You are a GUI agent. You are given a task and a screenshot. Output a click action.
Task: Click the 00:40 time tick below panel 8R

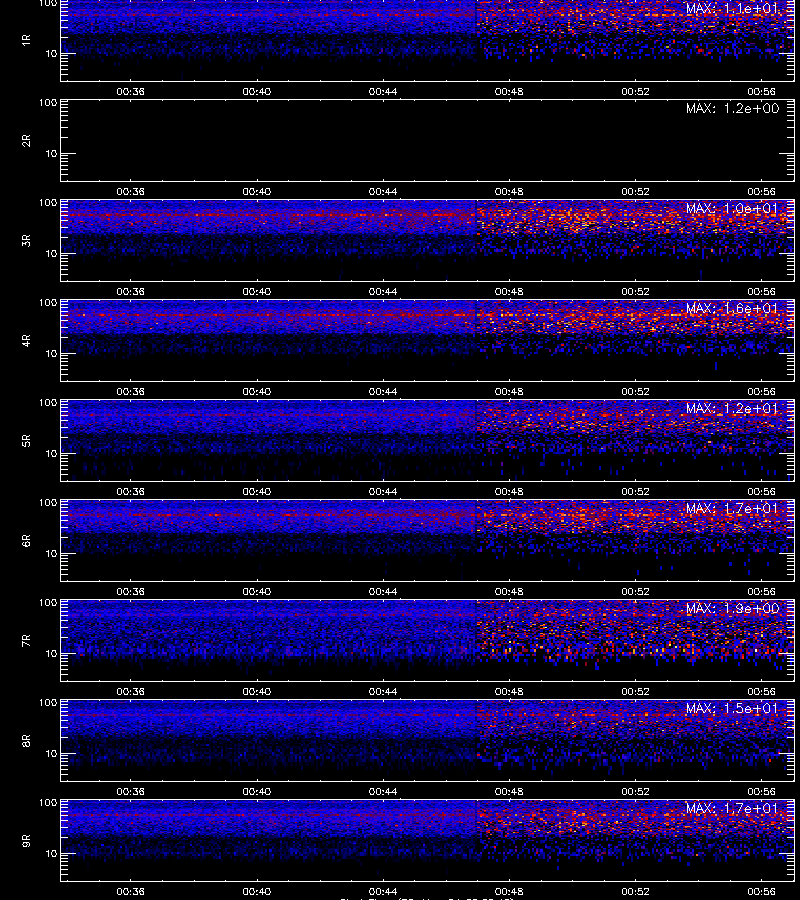(257, 791)
